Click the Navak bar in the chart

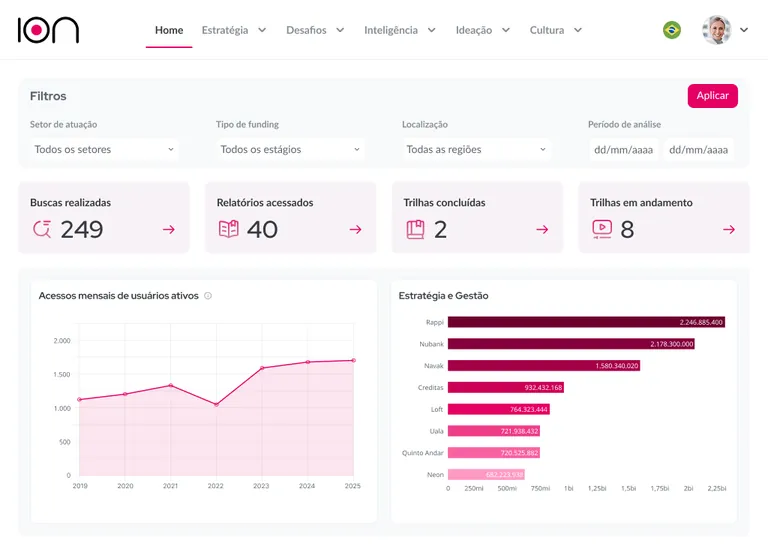pos(544,365)
